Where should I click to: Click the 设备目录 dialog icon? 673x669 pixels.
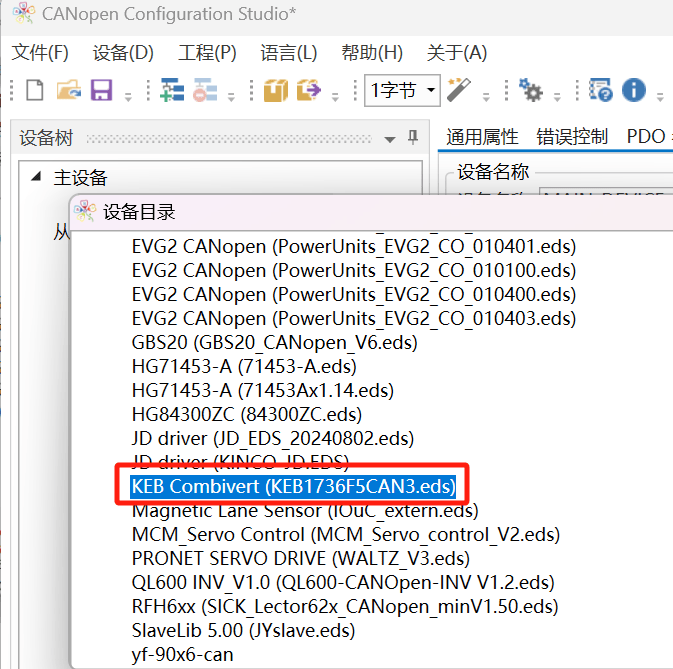point(85,211)
